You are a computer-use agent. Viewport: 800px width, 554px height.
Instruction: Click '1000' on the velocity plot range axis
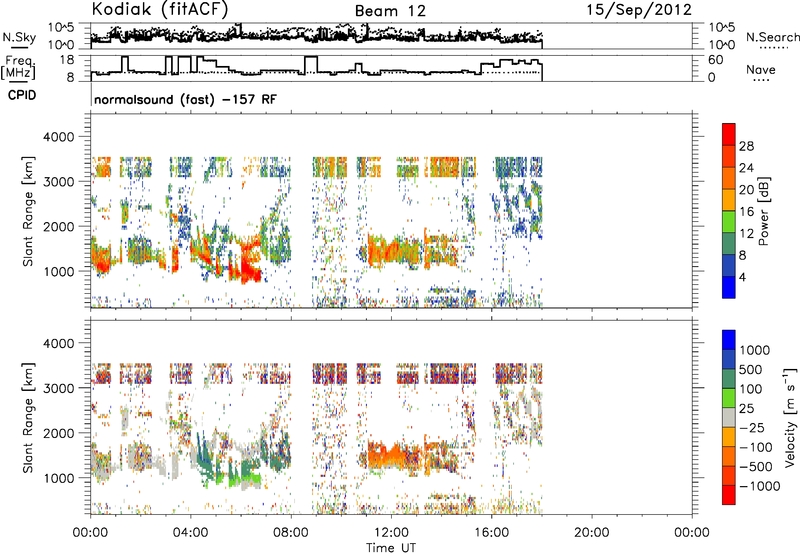click(x=58, y=478)
